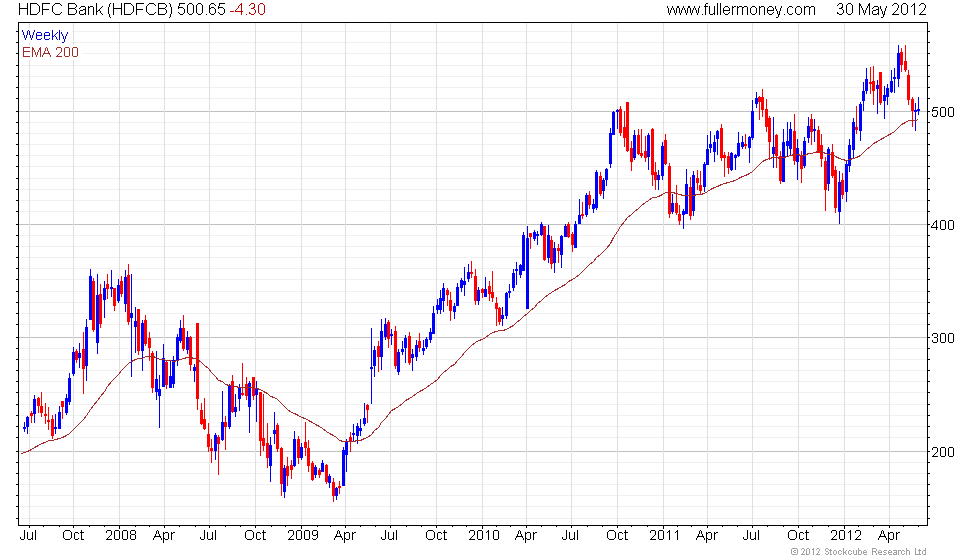Click the 200 price axis label

coord(943,452)
